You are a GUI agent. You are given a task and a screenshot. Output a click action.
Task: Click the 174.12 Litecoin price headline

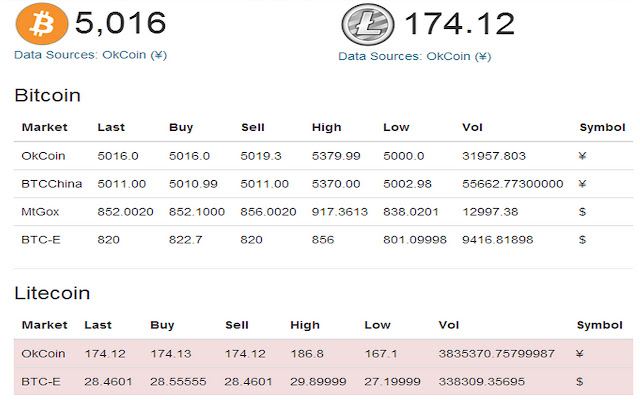459,24
